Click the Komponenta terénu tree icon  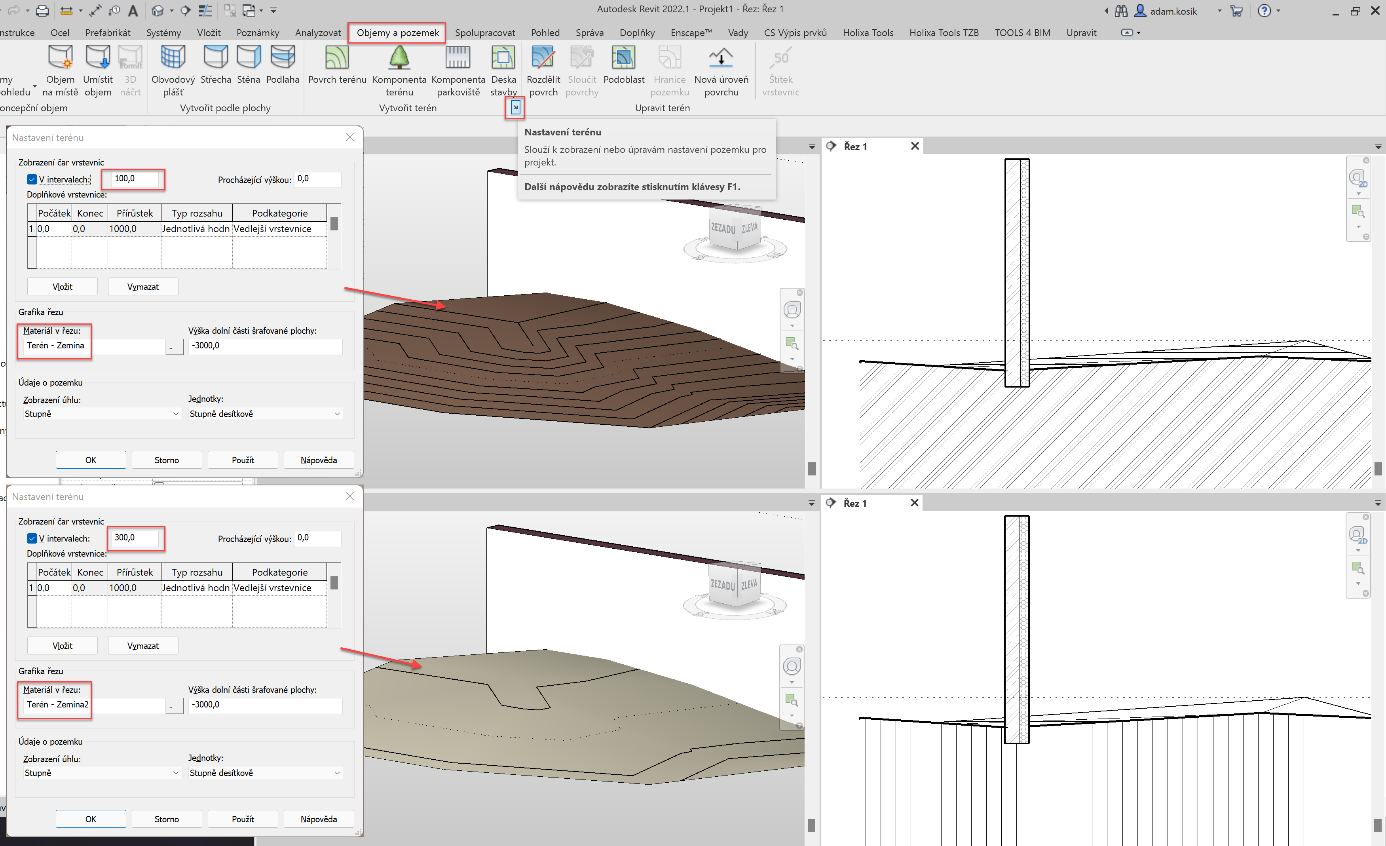pos(399,58)
